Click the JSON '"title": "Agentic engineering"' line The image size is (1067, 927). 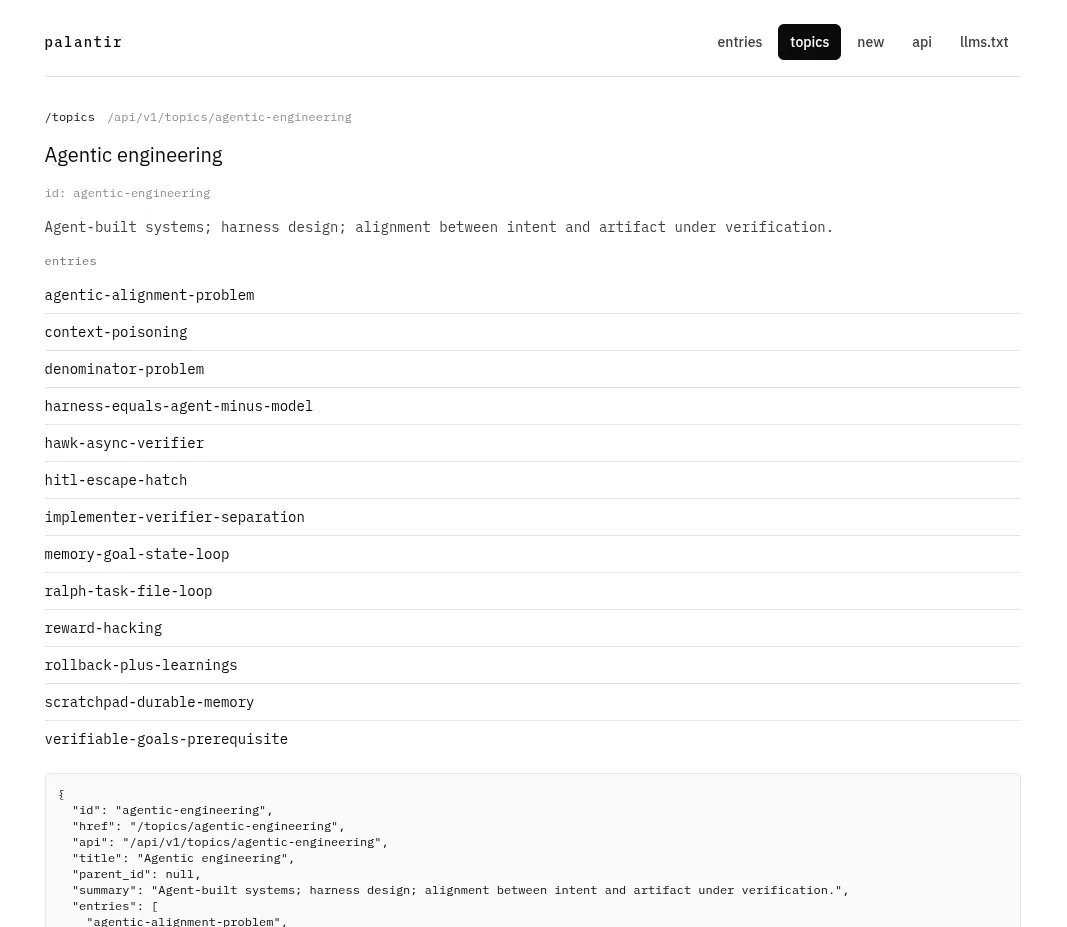(184, 858)
